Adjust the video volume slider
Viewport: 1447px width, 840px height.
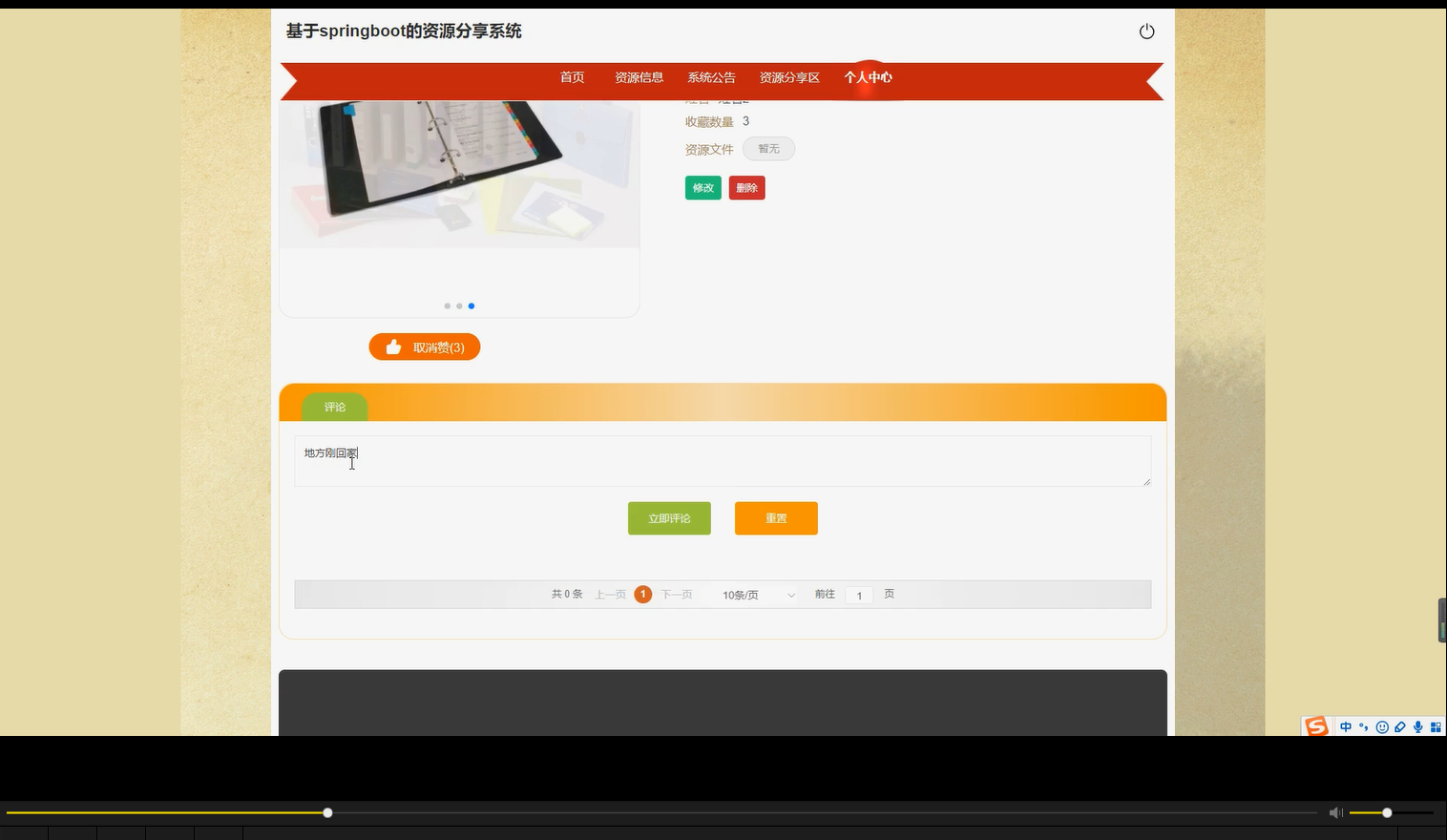click(x=1391, y=812)
